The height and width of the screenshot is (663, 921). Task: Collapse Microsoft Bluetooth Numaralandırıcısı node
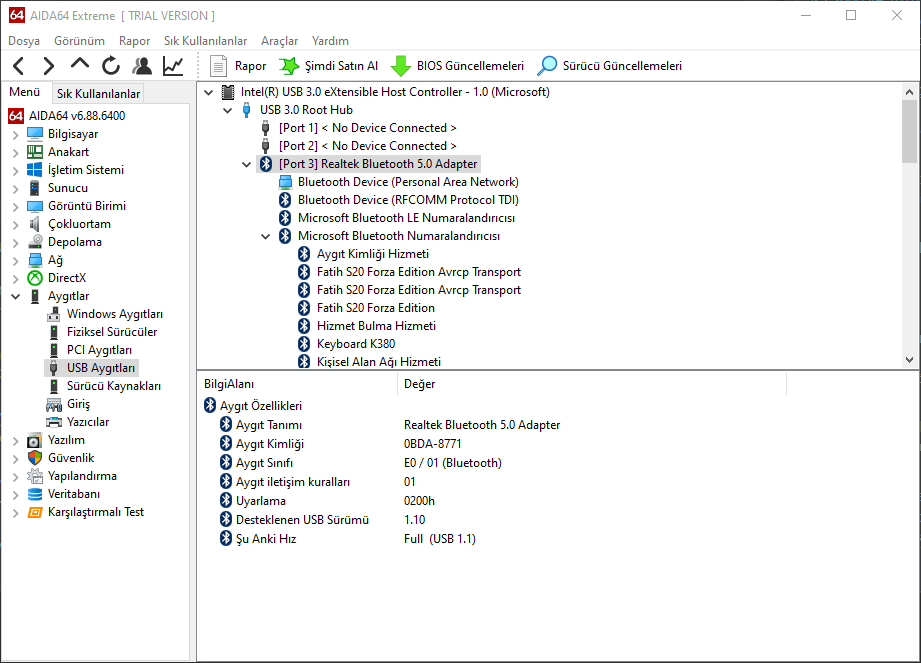[265, 236]
